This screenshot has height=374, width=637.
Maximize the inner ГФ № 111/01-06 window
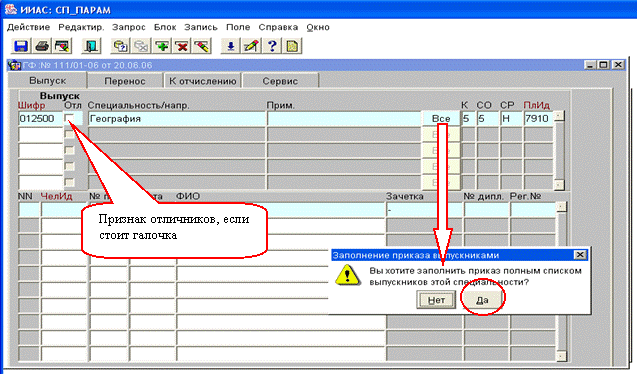click(x=604, y=65)
